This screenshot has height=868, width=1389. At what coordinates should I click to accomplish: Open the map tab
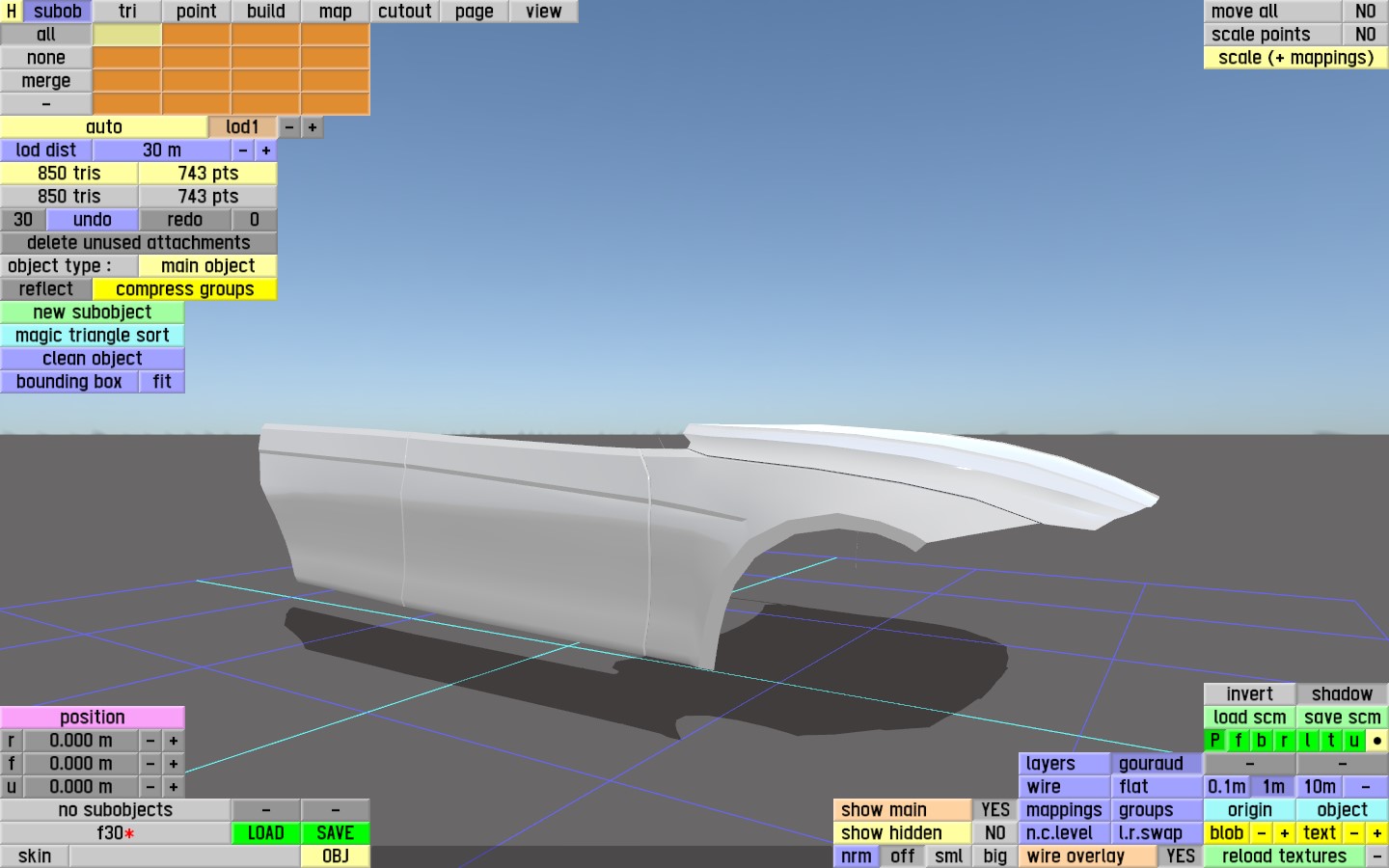click(x=335, y=12)
